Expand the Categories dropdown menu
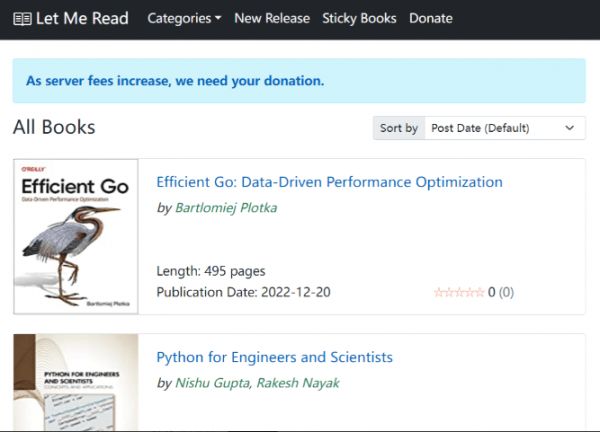Screen dimensions: 600x432 (x=184, y=18)
